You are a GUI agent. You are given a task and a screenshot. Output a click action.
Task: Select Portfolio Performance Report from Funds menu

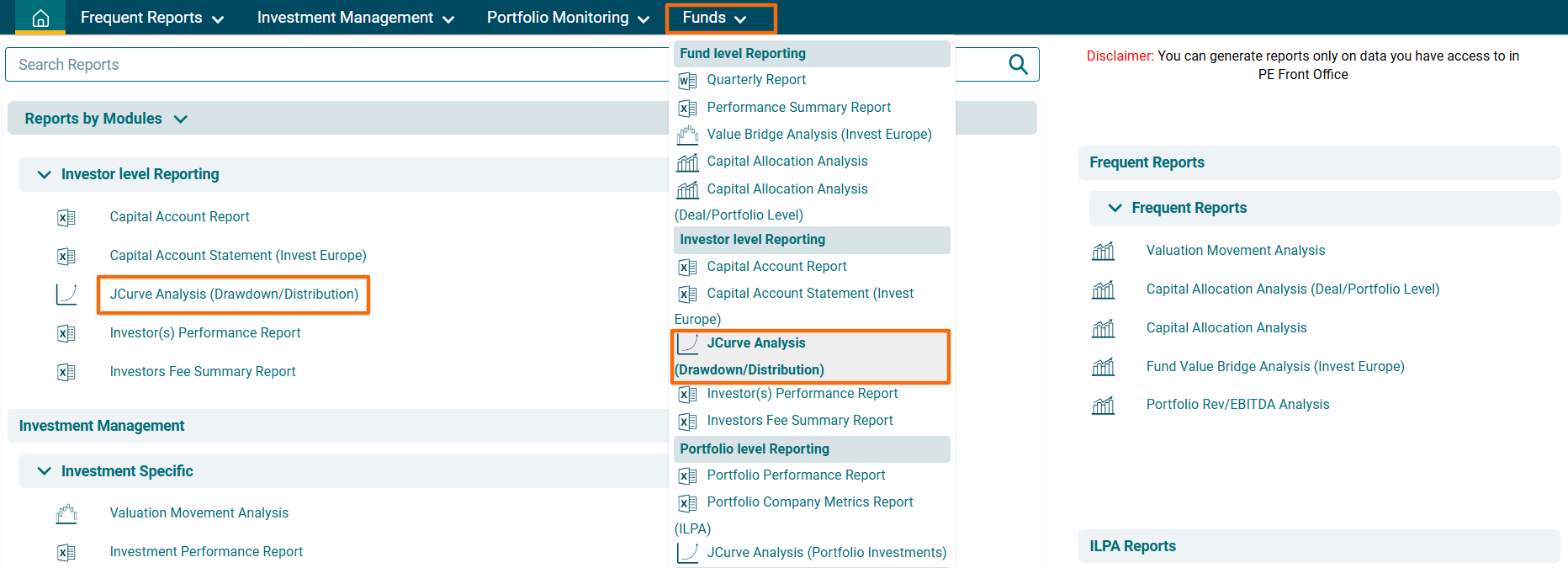point(796,475)
